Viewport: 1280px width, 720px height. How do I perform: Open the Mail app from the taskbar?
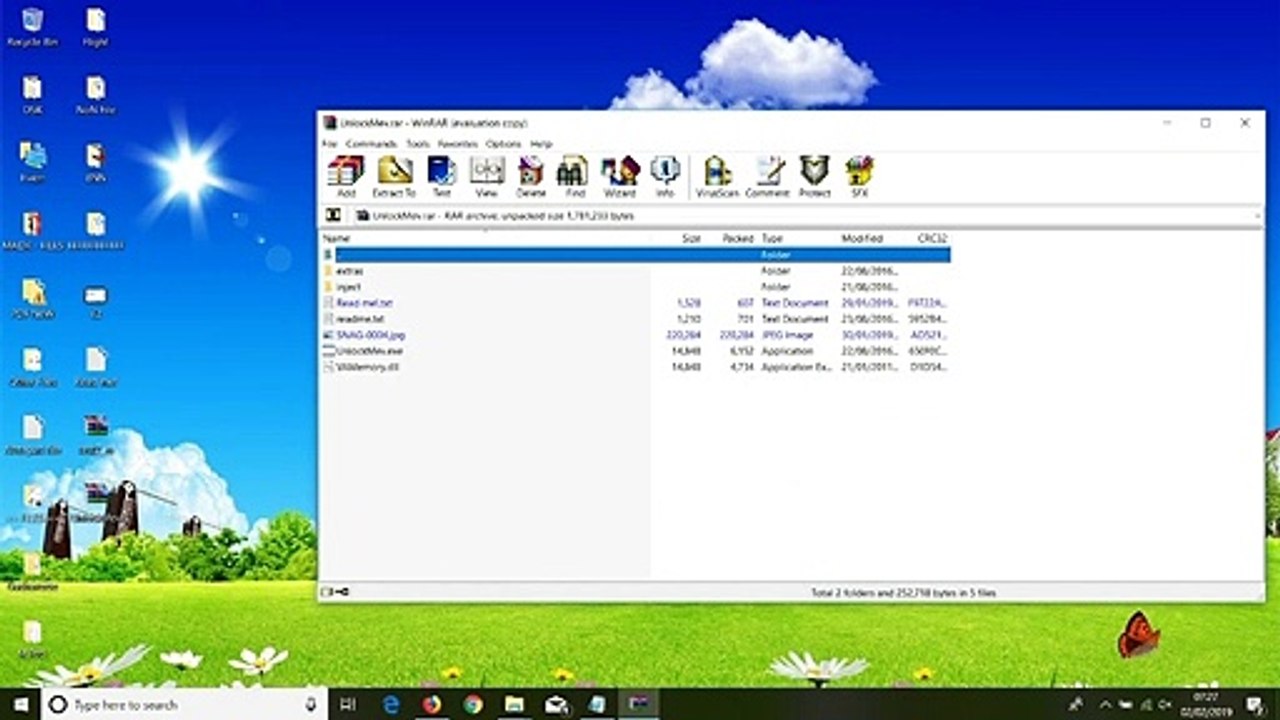click(x=556, y=704)
